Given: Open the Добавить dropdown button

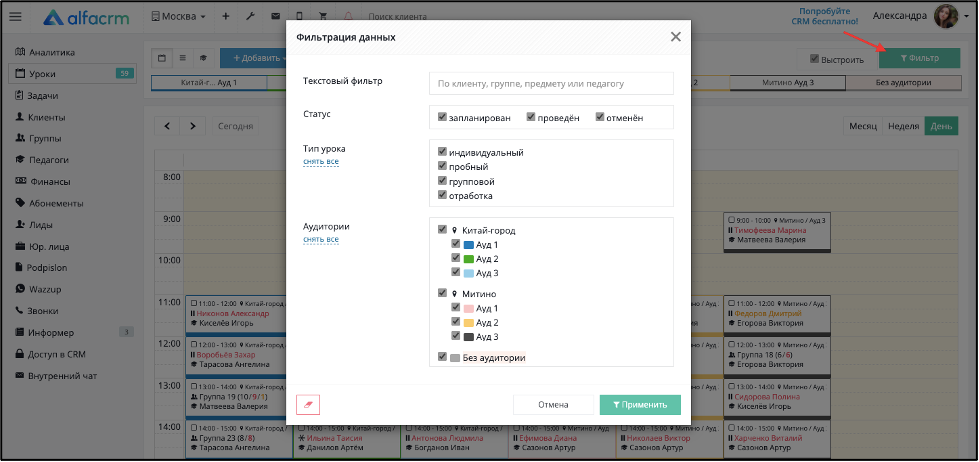Looking at the screenshot, I should [253, 58].
